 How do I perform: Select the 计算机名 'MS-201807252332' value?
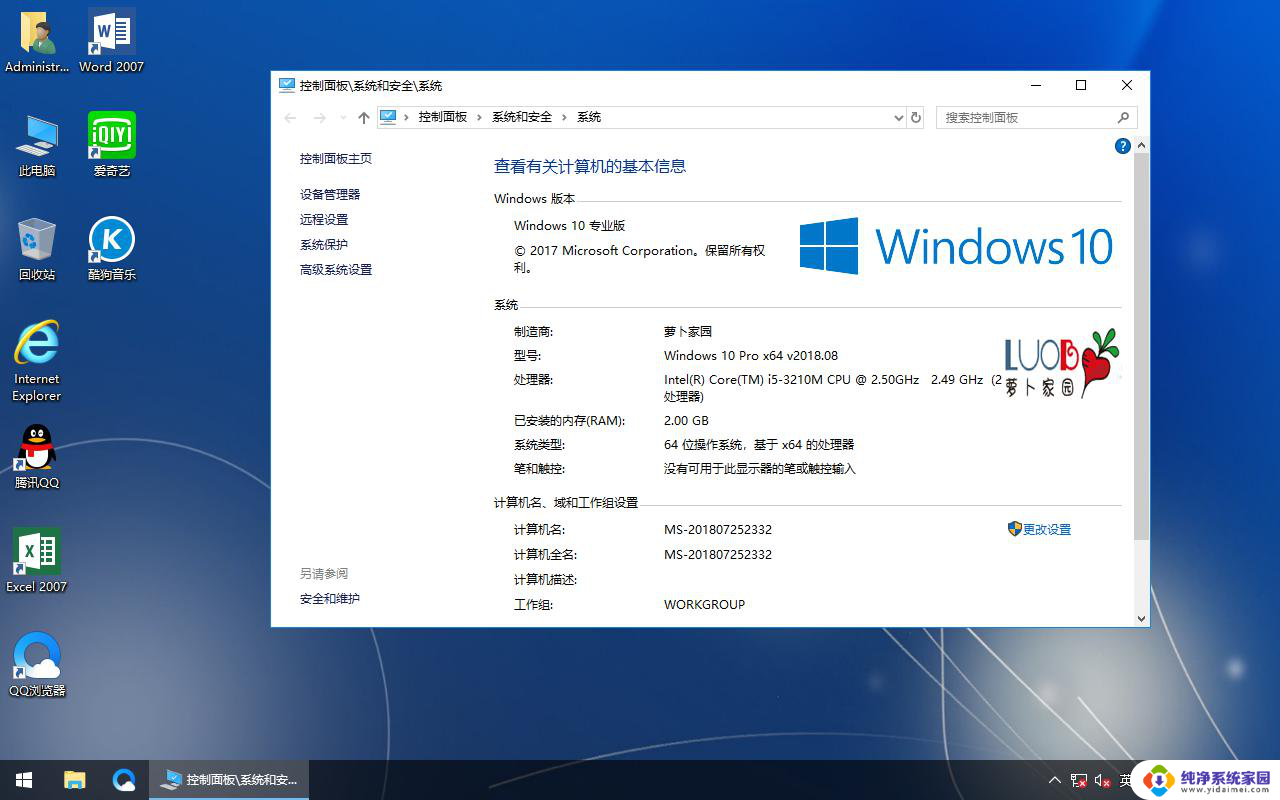pos(718,530)
